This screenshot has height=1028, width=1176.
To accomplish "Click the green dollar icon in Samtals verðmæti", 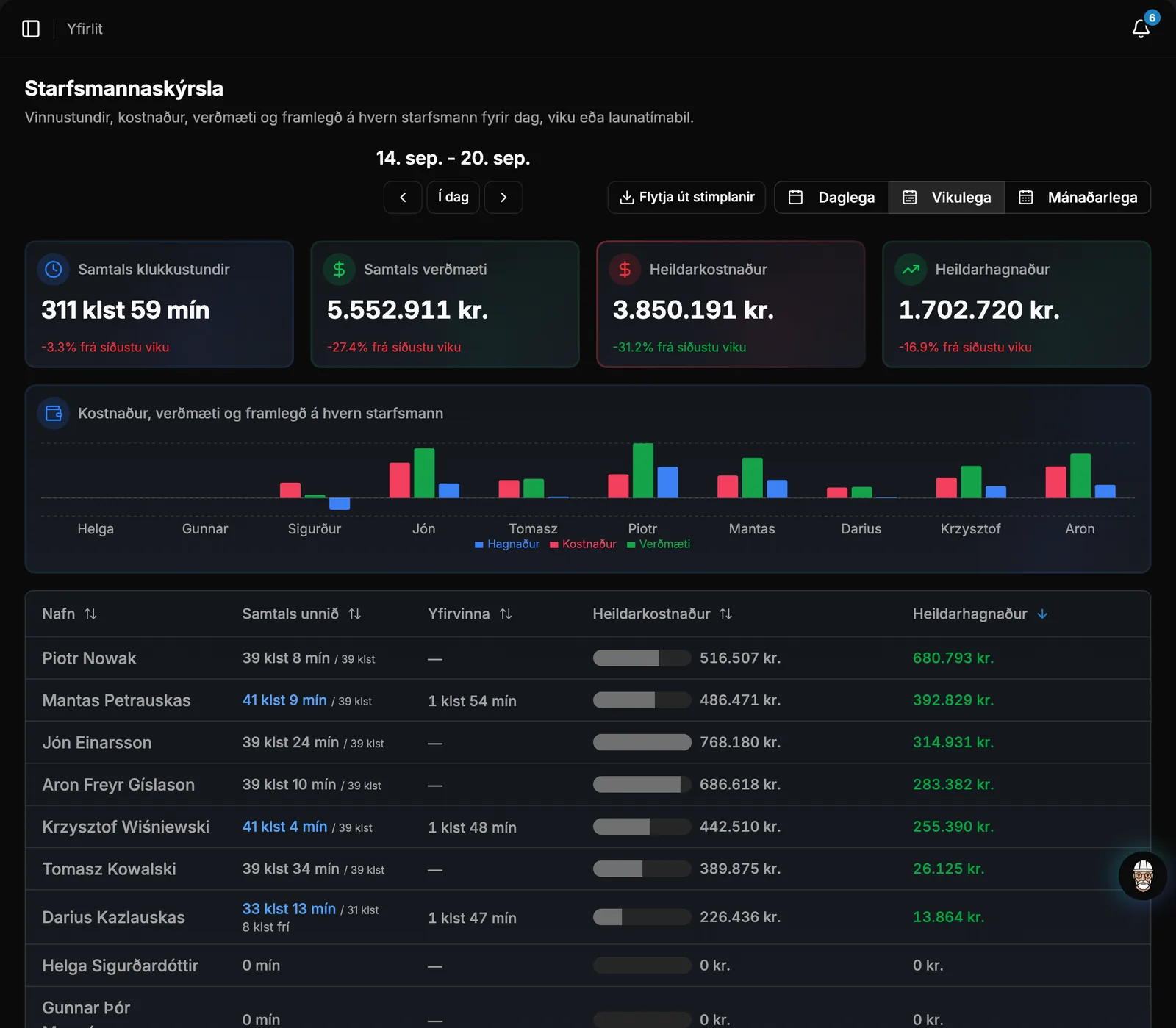I will click(339, 270).
